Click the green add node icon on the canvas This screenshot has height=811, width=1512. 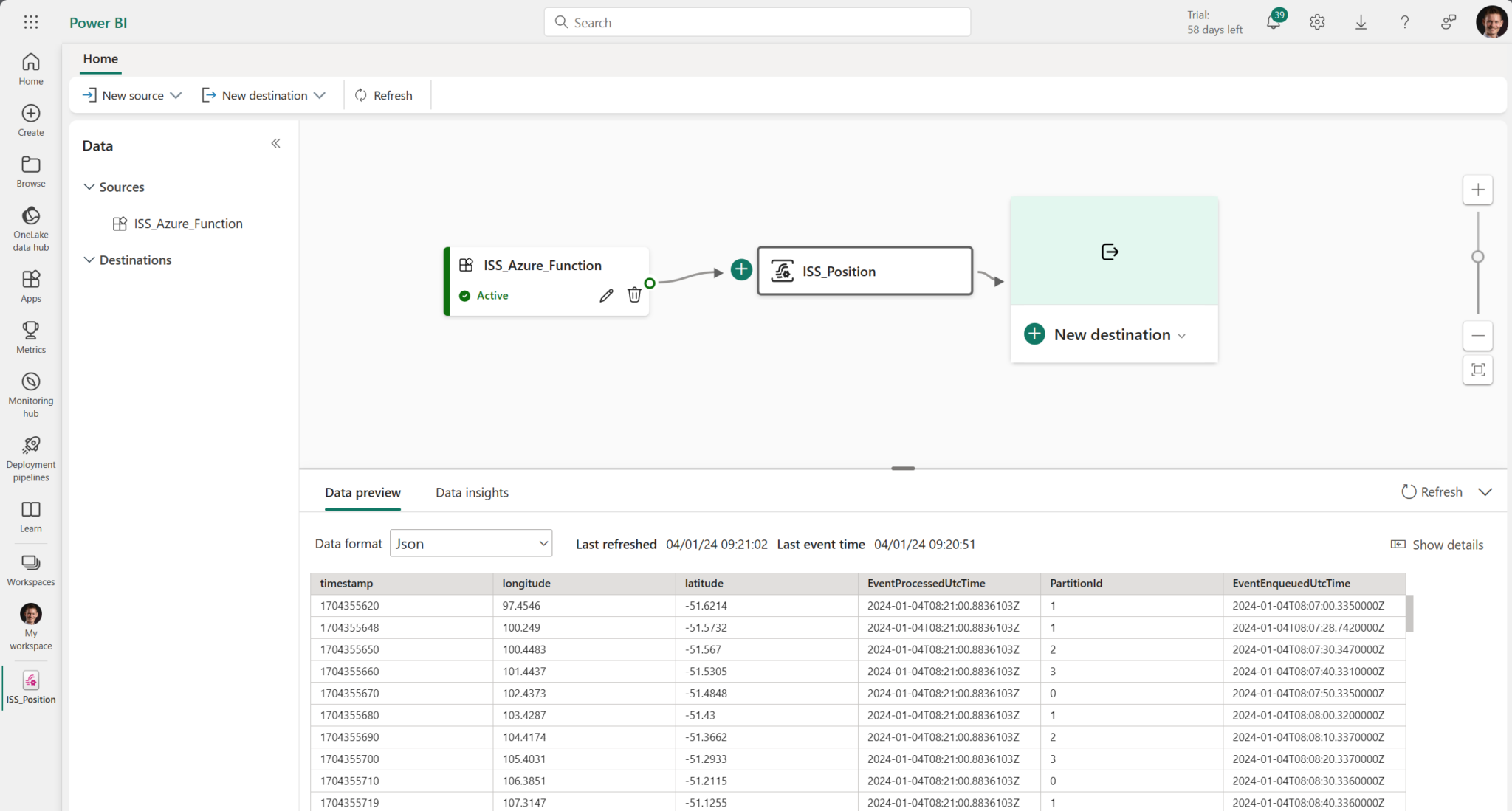[x=740, y=270]
